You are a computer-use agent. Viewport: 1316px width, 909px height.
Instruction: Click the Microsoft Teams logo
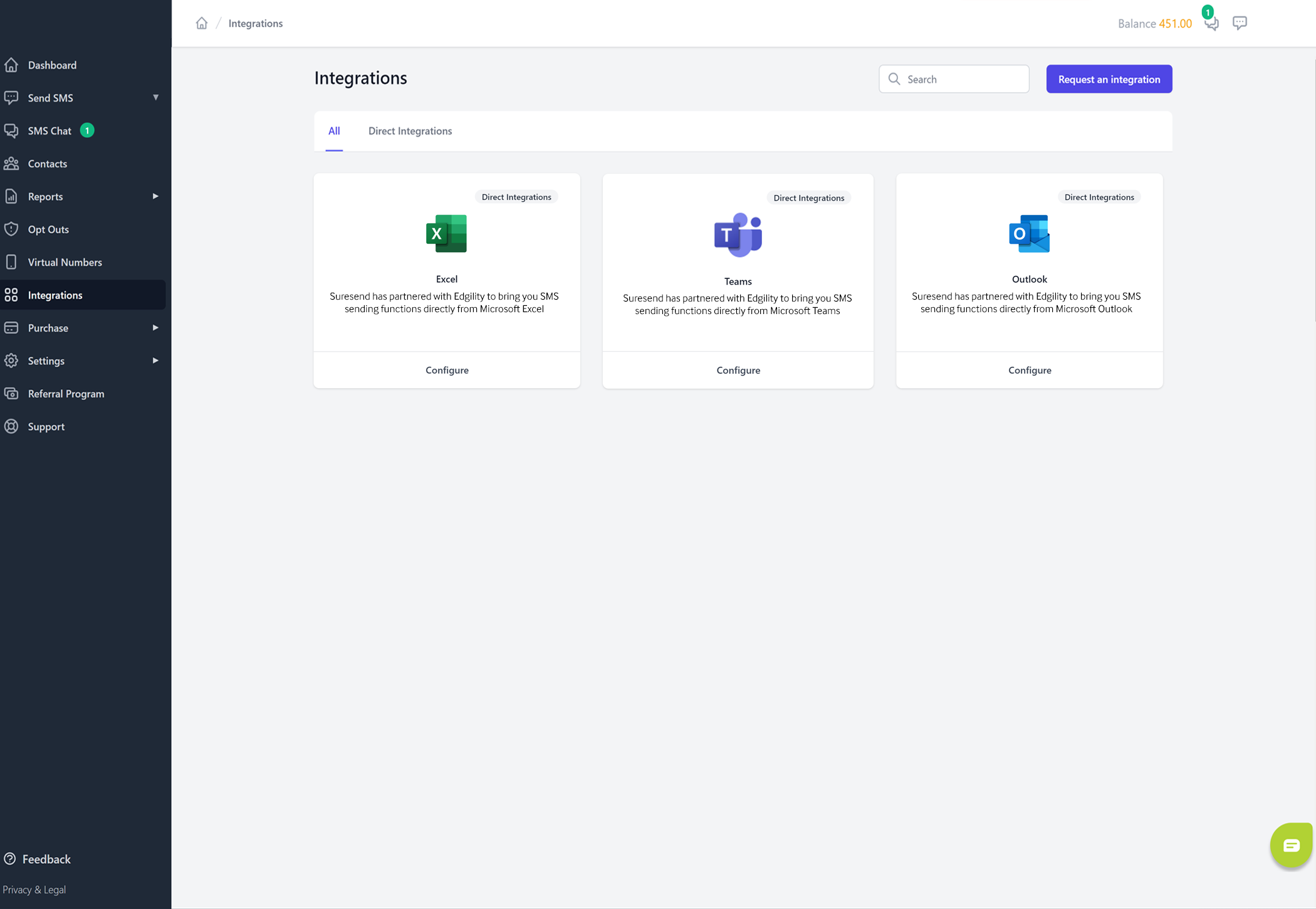(x=738, y=235)
